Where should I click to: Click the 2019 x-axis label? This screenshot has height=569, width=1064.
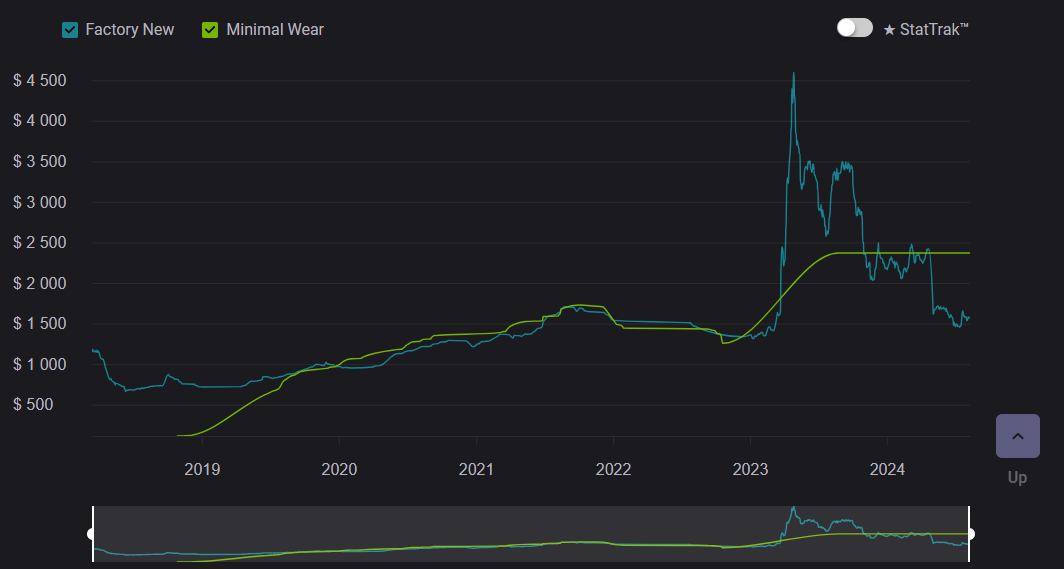coord(202,469)
